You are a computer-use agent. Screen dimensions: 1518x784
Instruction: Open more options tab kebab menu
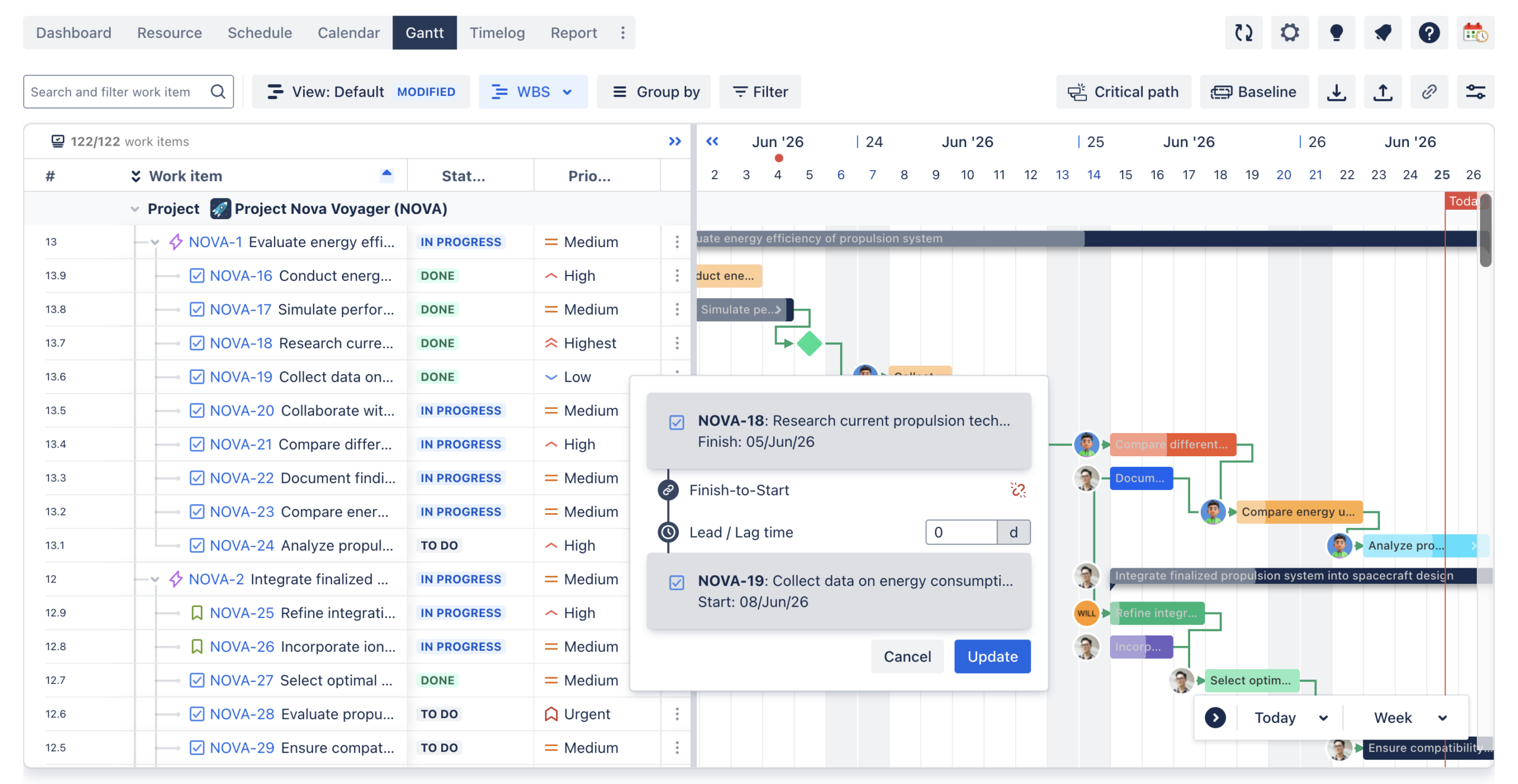pos(622,33)
